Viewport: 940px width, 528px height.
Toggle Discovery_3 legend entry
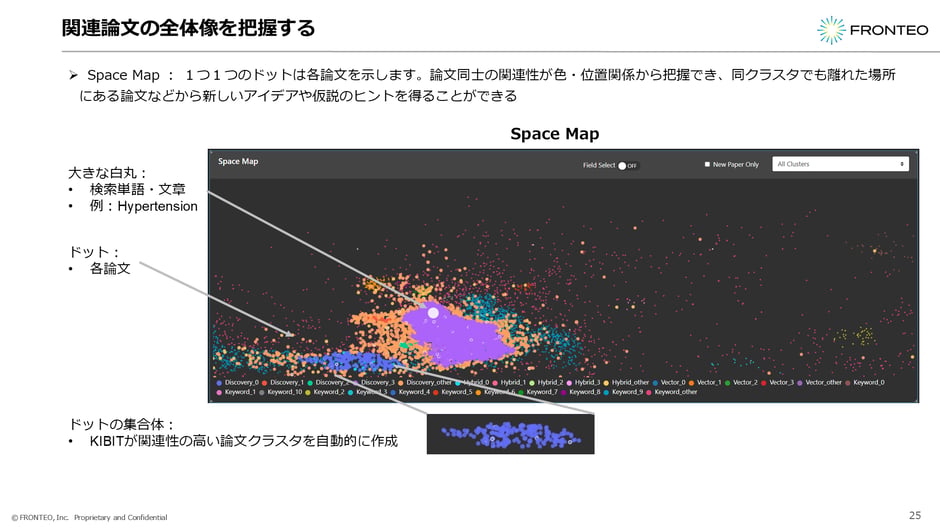pyautogui.click(x=374, y=382)
